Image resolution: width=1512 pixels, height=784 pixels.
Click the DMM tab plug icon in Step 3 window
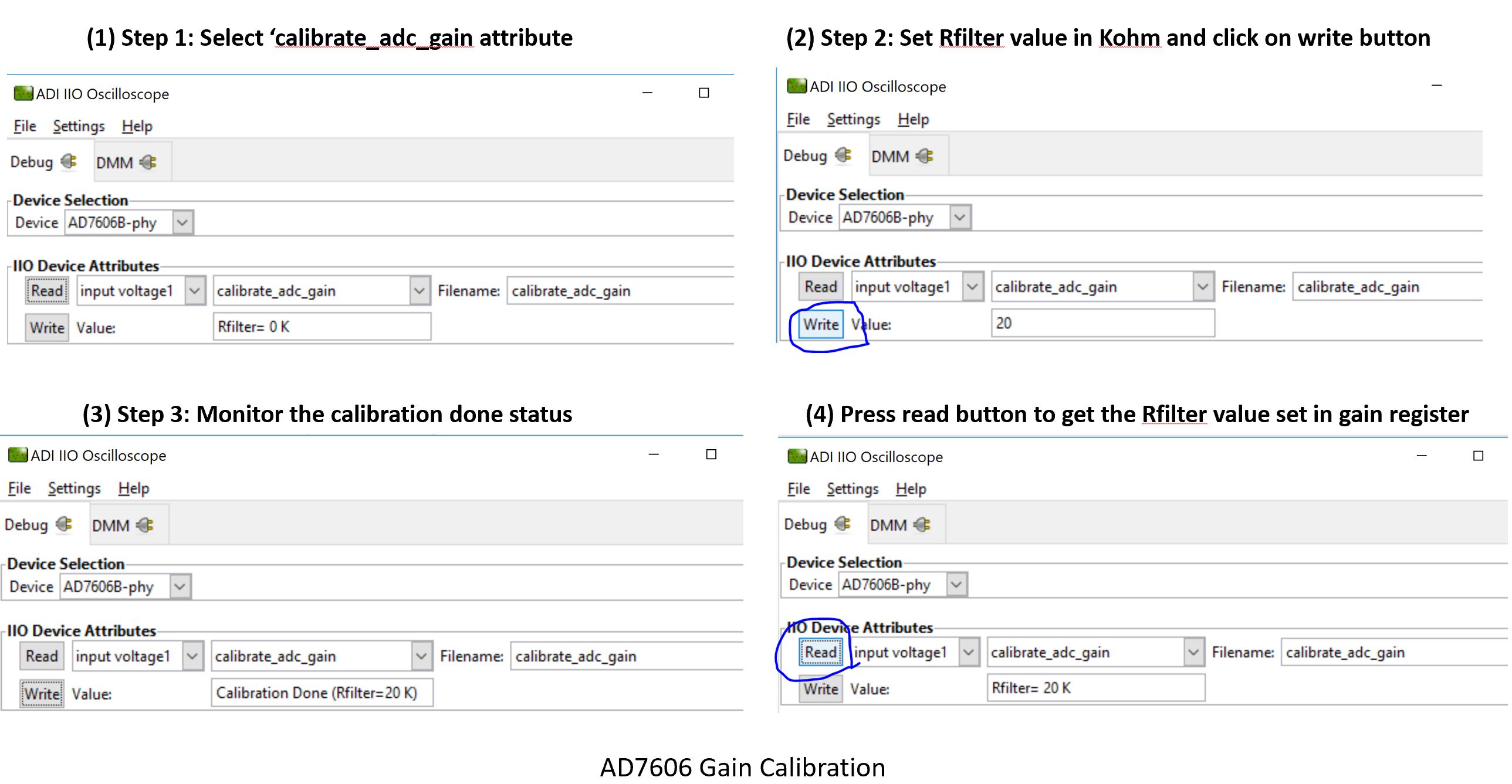coord(144,525)
